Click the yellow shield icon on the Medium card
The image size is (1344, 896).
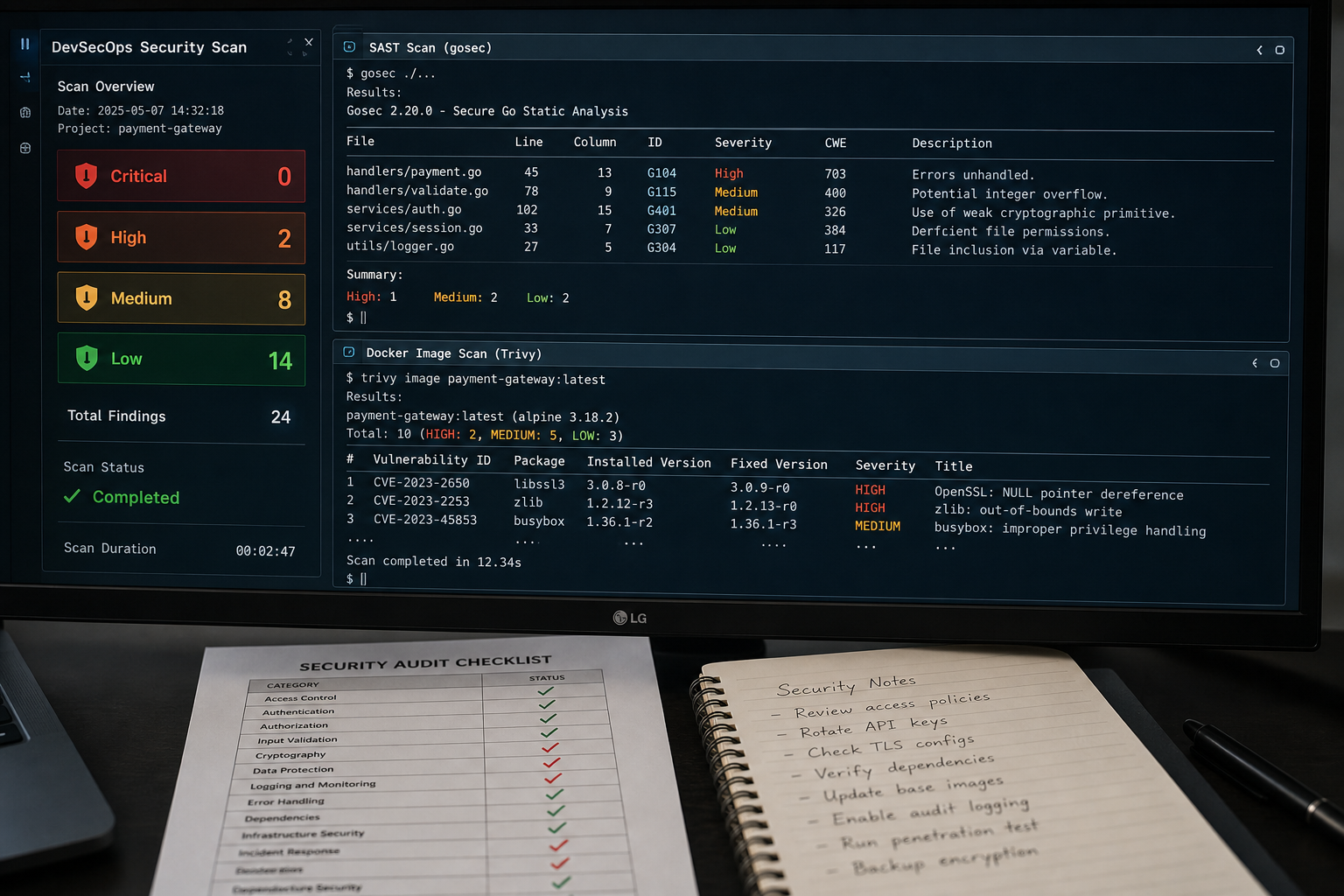(x=86, y=298)
